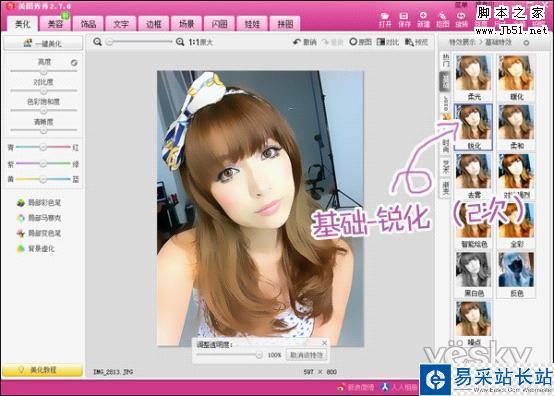Select the 局部变色笔 tool
This screenshot has width=554, height=396.
coord(39,233)
